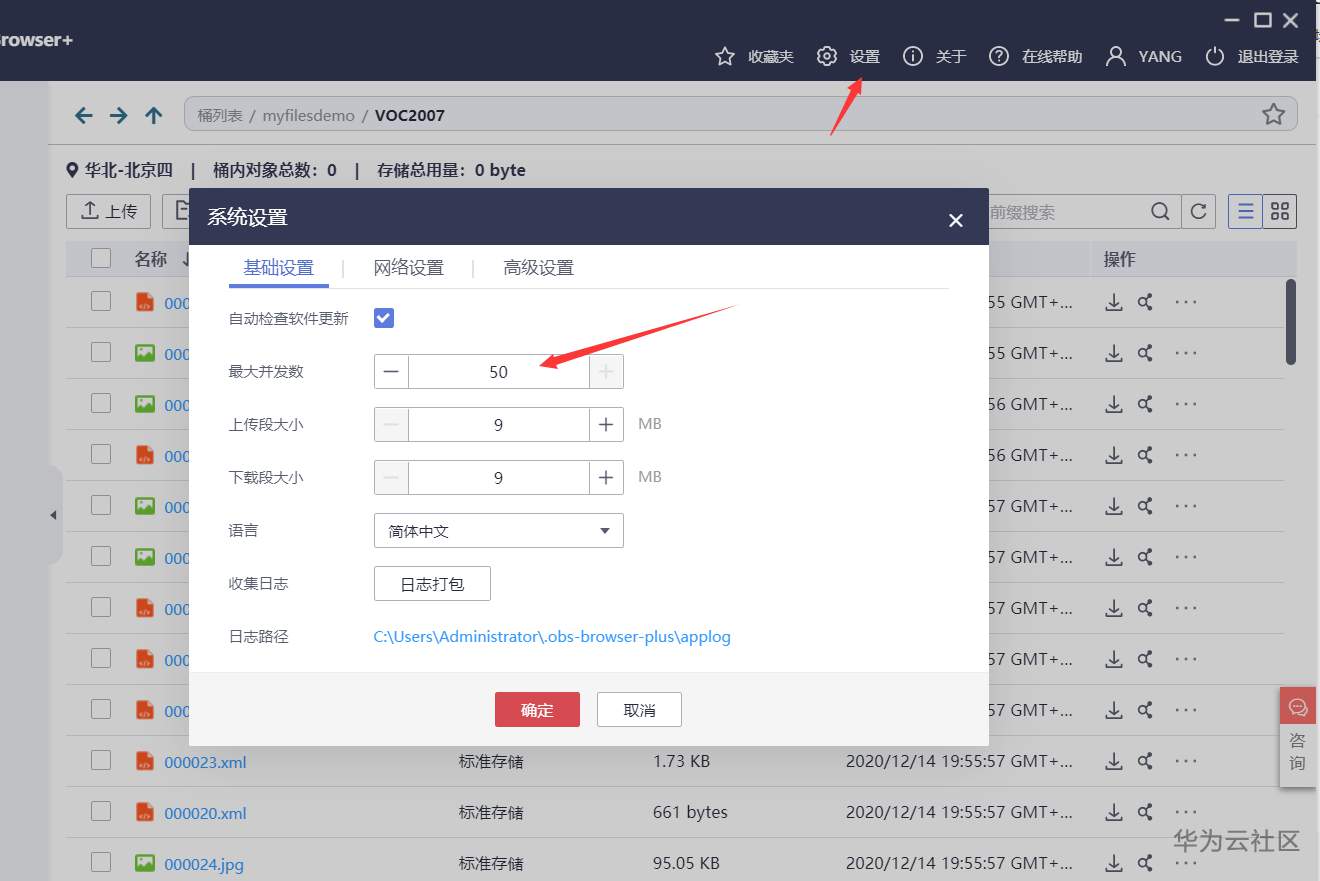
Task: Go forward with the right arrow
Action: coord(119,115)
